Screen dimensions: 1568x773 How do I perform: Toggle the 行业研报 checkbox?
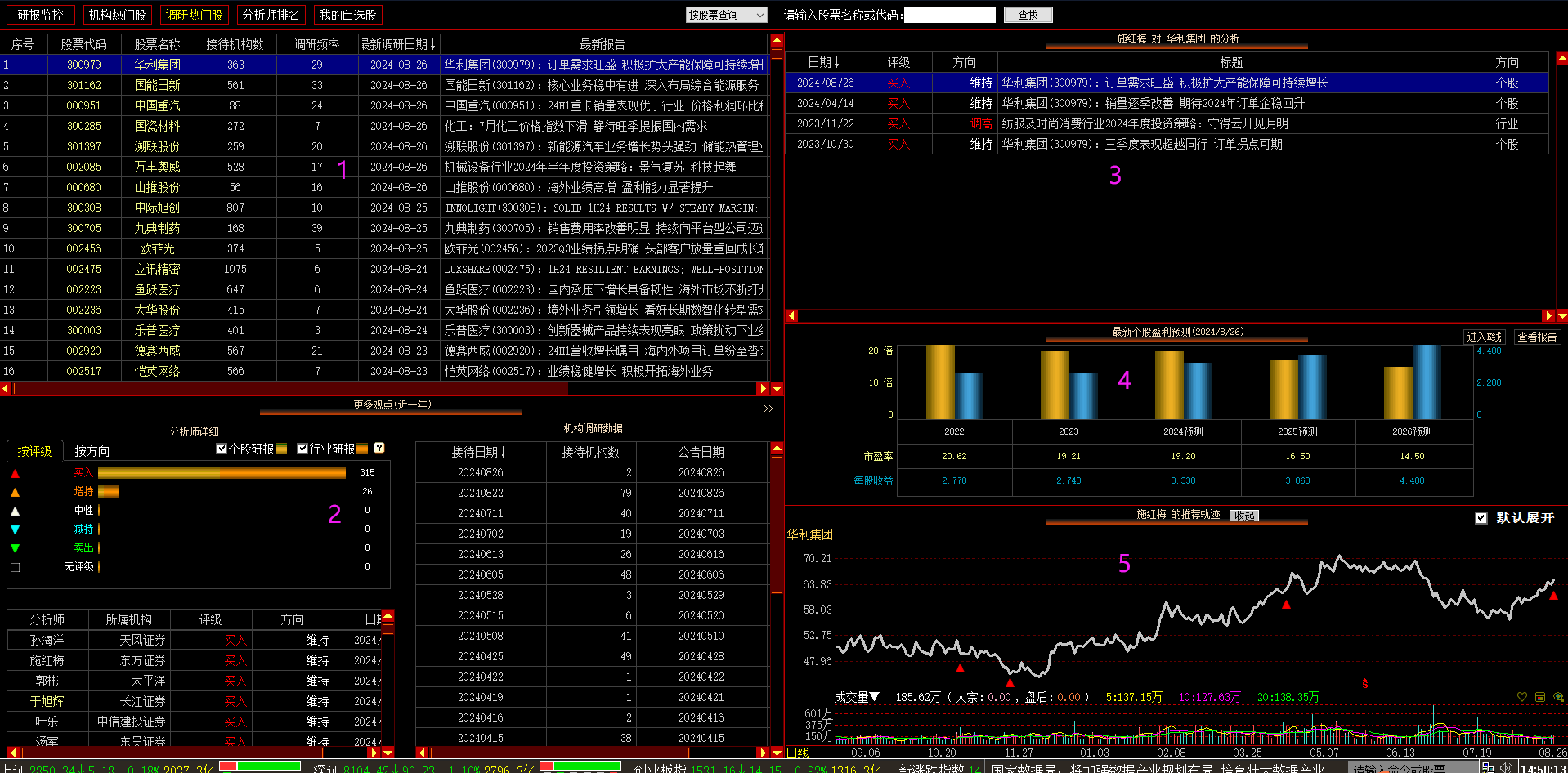click(x=302, y=449)
